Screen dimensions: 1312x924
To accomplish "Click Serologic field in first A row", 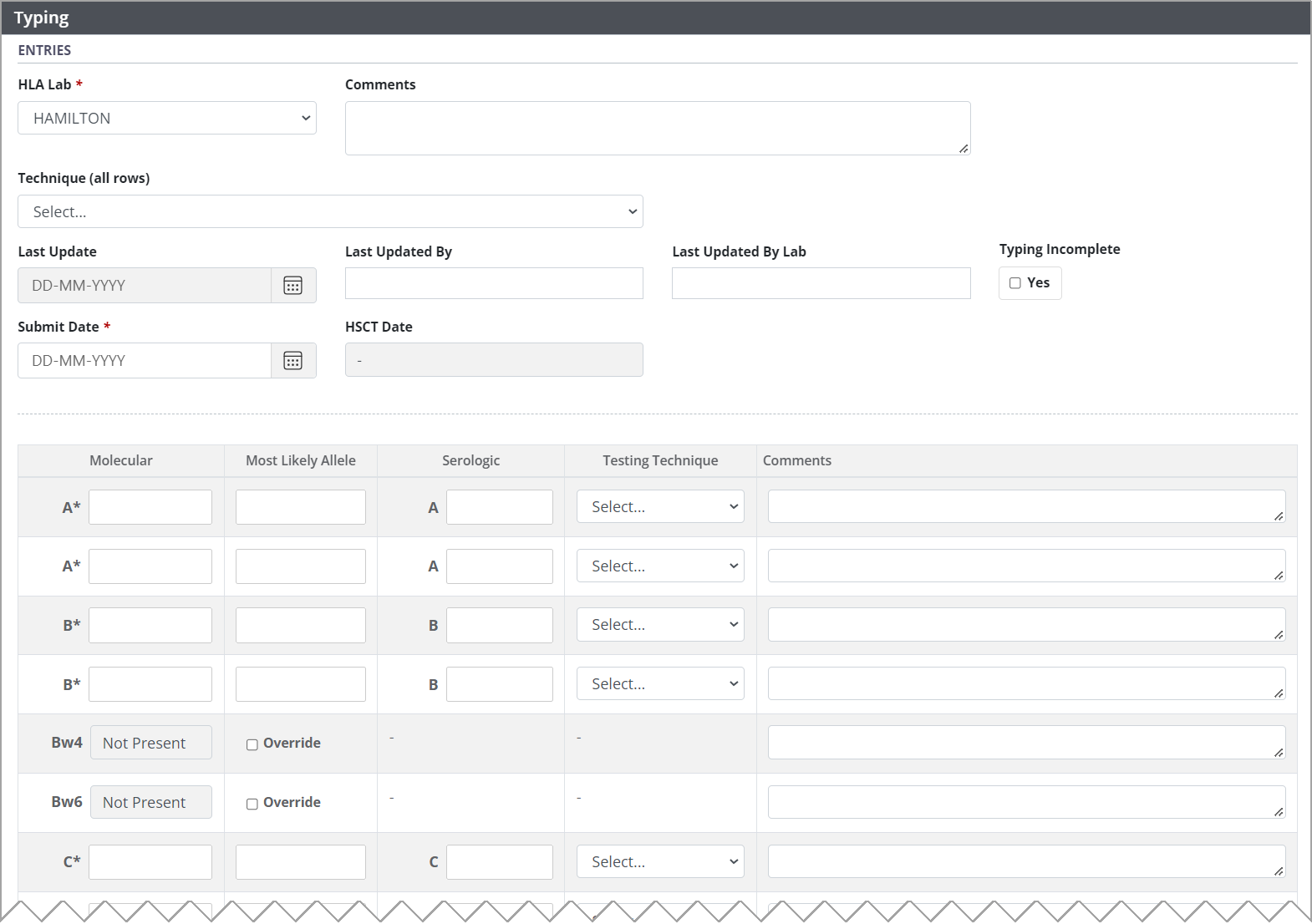I will 500,507.
